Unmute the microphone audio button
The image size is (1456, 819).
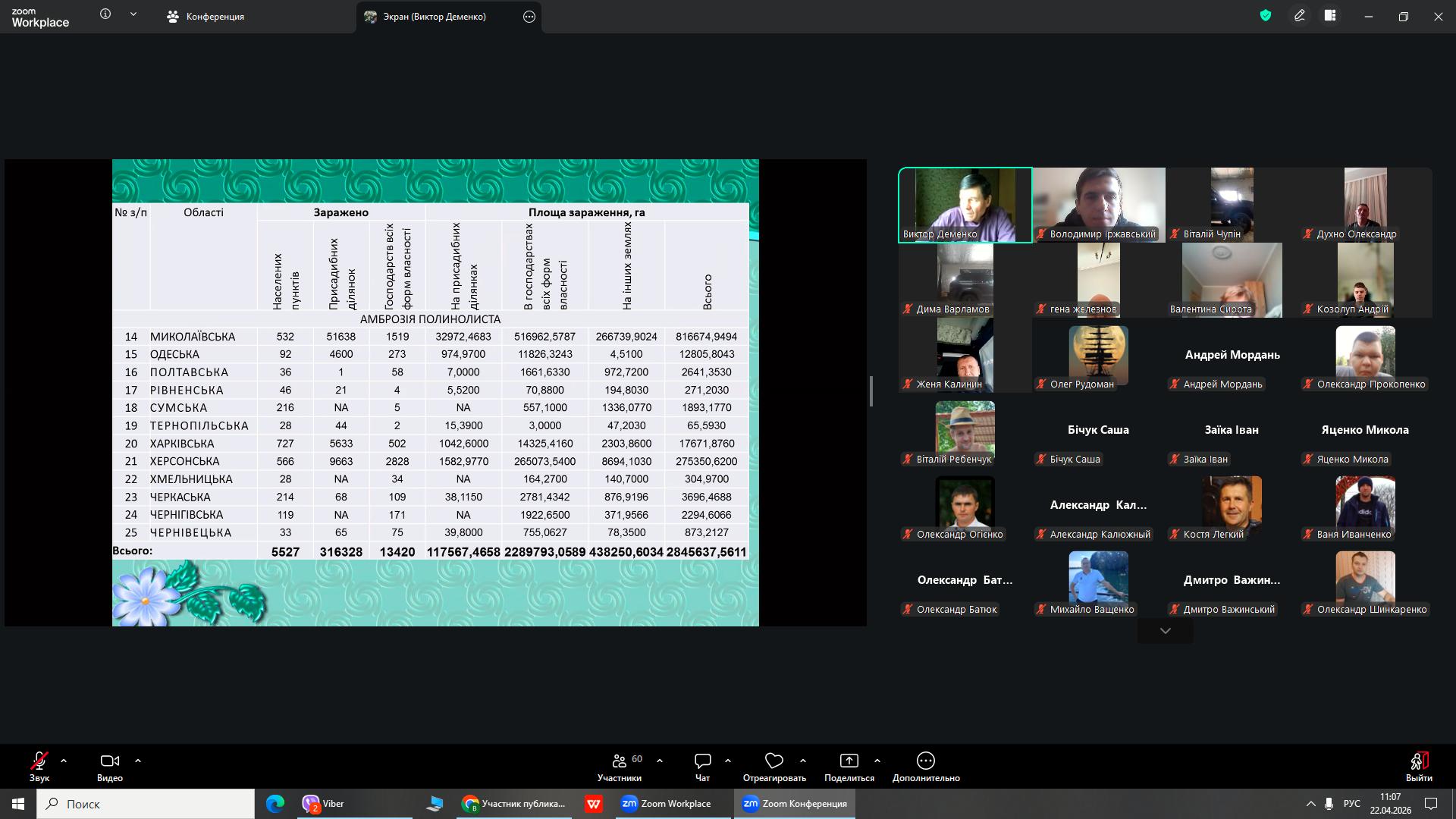[x=39, y=761]
